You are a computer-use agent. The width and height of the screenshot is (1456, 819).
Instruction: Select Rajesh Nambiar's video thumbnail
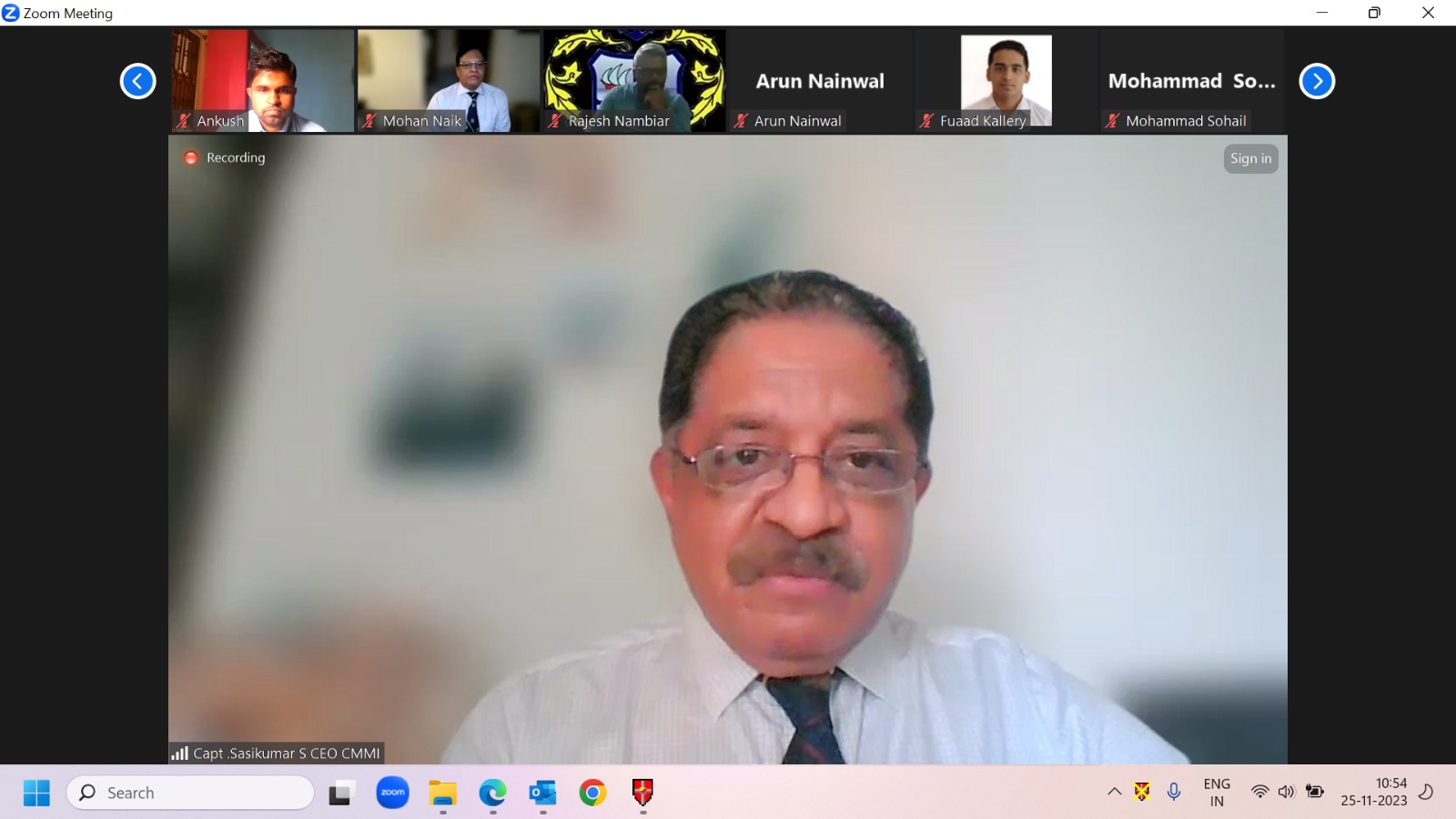[634, 80]
